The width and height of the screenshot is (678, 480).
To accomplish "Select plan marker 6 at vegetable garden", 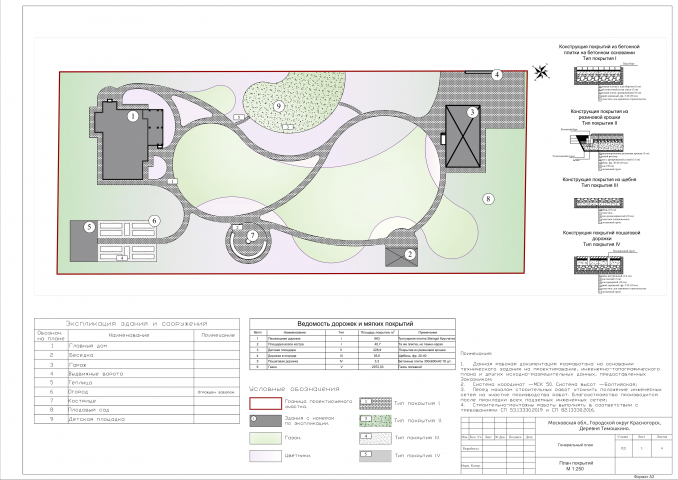I will 154,221.
